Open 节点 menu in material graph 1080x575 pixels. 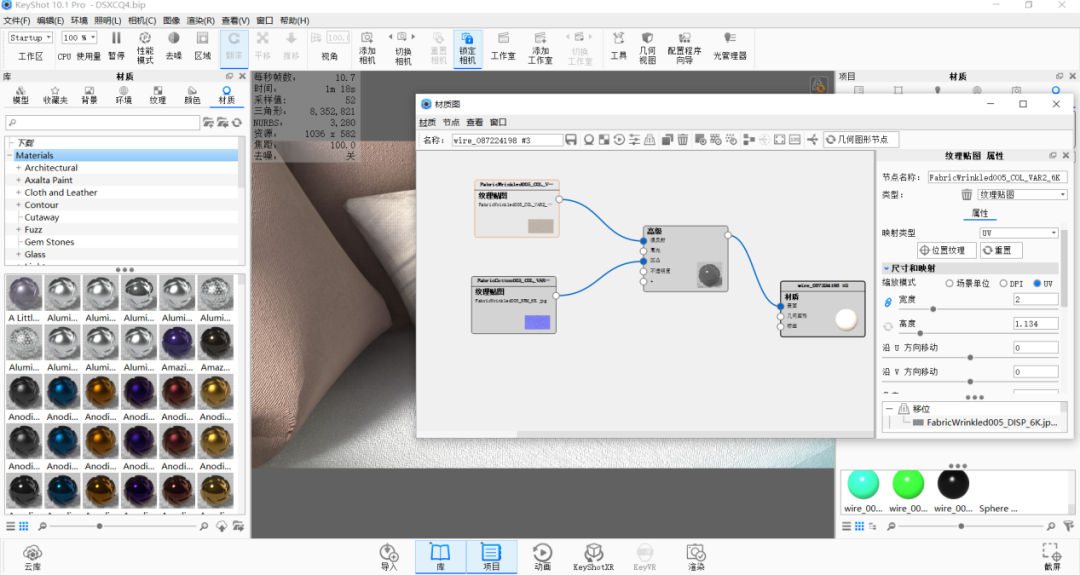click(x=451, y=122)
